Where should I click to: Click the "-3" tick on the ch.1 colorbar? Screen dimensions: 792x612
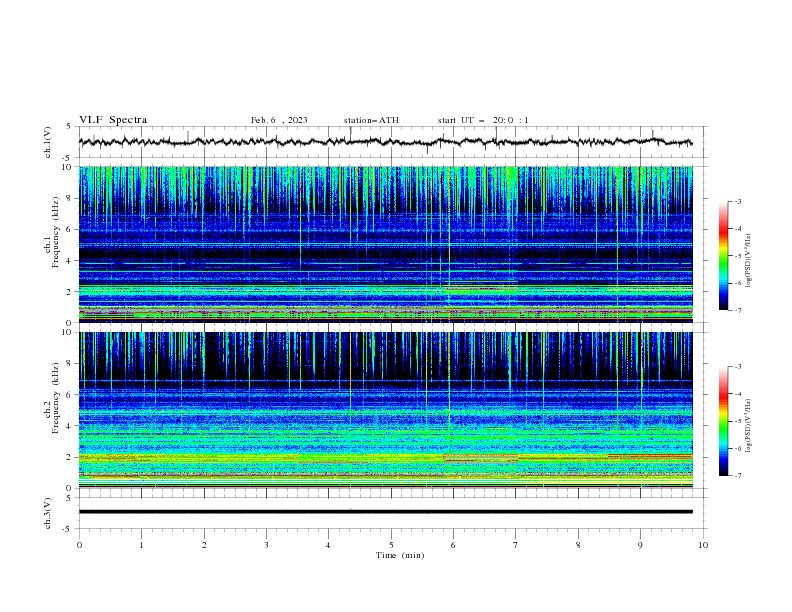738,201
